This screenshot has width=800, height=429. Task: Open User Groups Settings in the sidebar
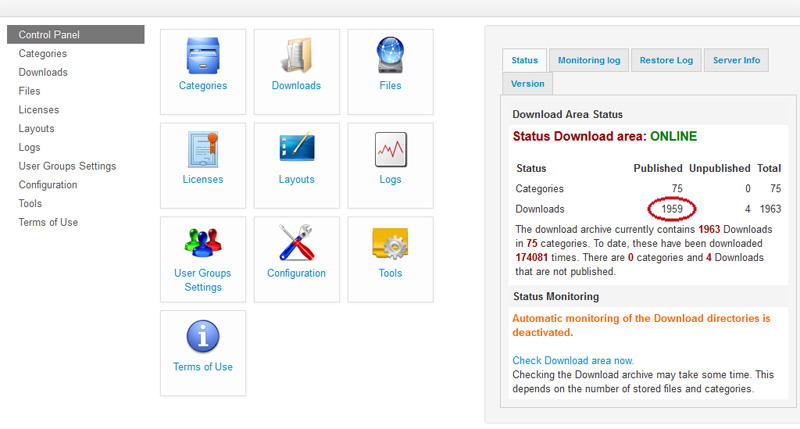click(x=67, y=166)
